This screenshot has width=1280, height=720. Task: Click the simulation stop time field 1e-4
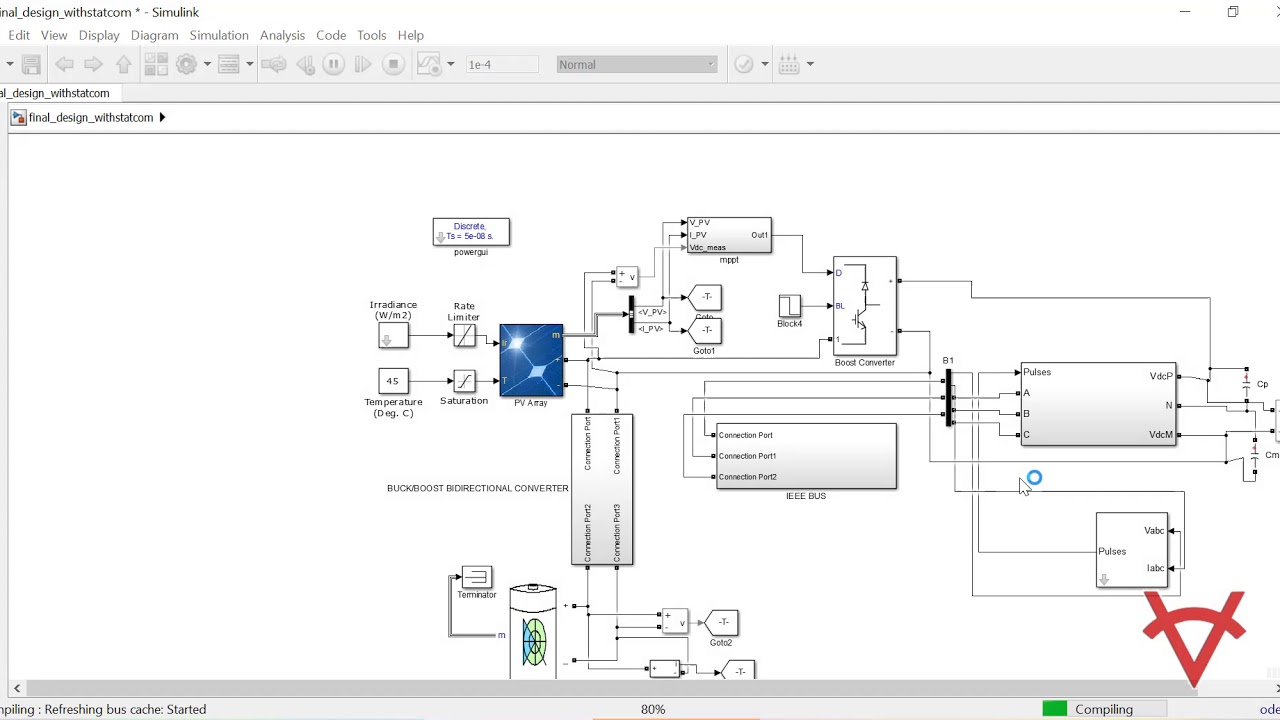502,64
